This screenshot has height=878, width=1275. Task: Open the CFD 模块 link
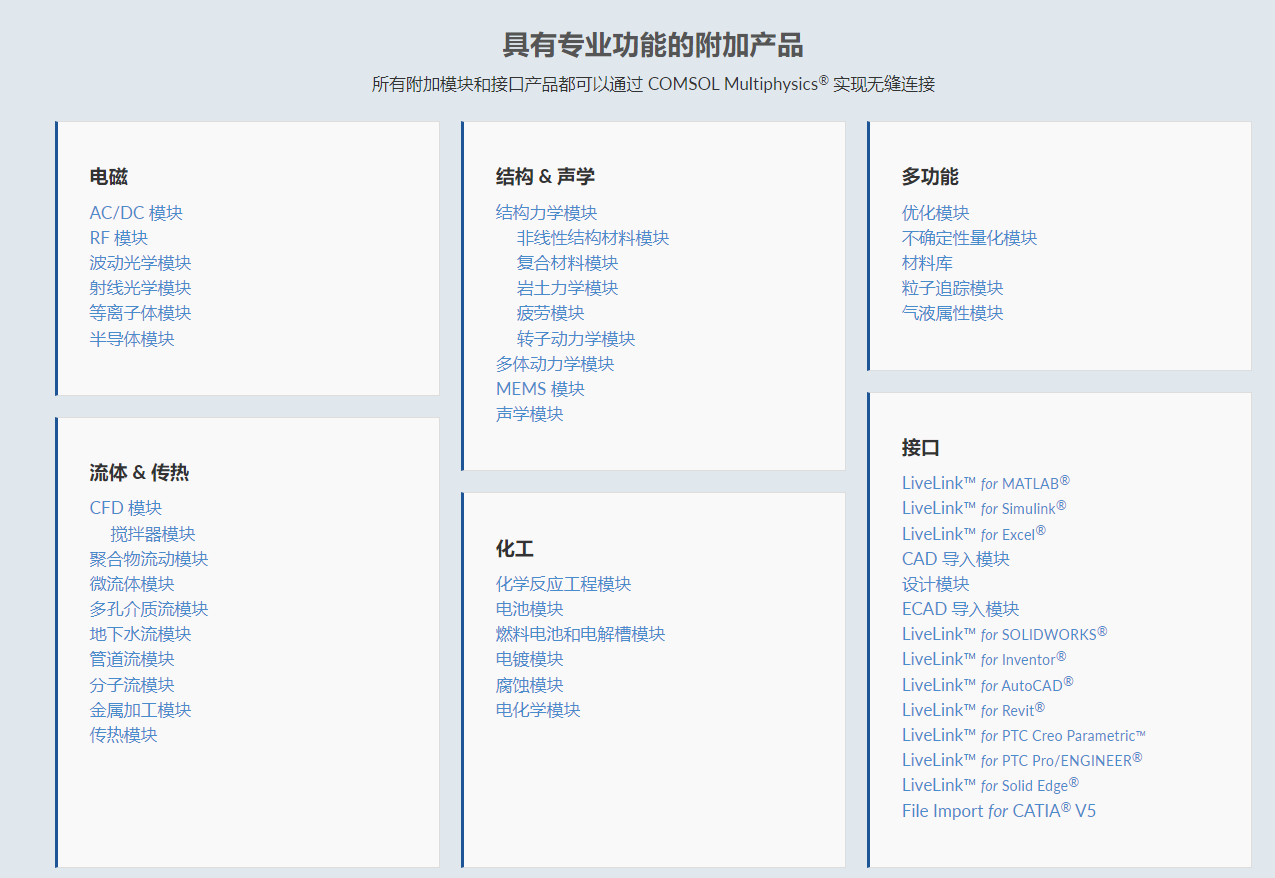126,508
